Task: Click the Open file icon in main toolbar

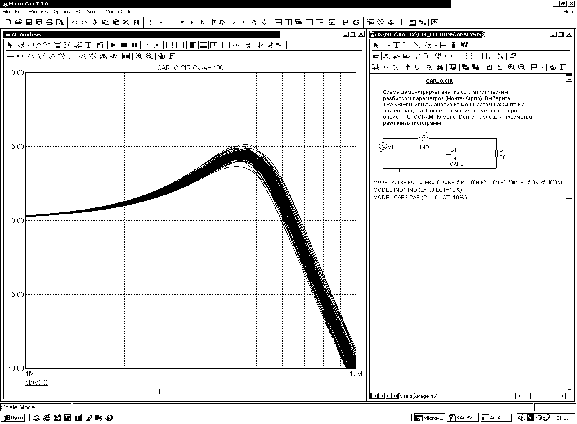Action: (18, 22)
